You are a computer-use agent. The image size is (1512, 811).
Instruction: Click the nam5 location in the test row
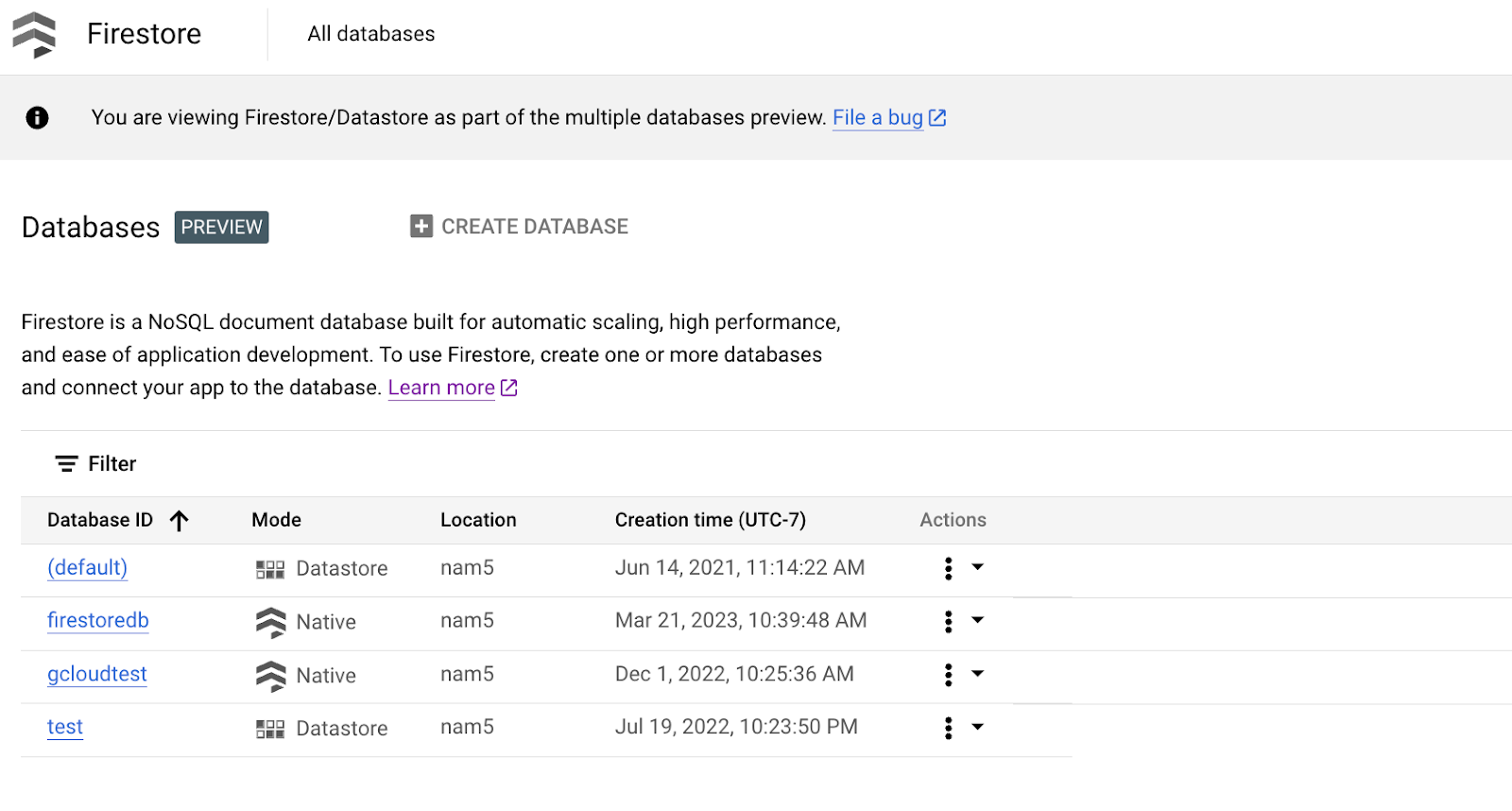click(x=467, y=727)
